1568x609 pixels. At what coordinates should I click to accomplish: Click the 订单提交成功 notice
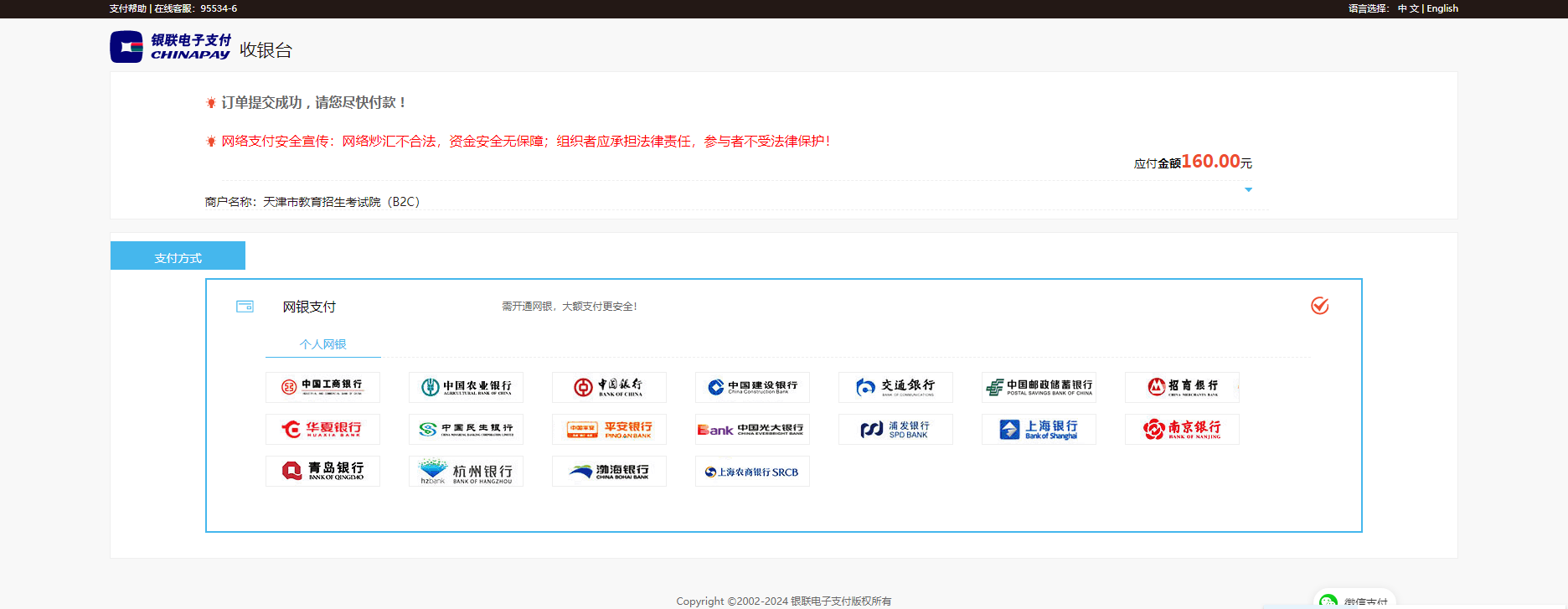313,102
